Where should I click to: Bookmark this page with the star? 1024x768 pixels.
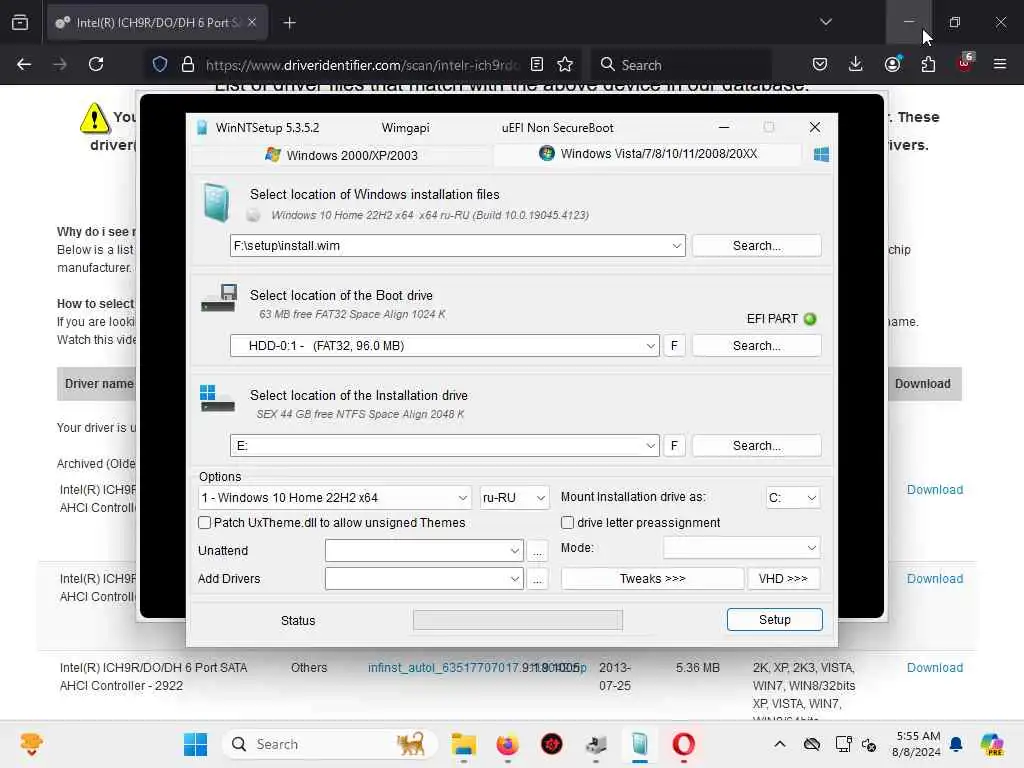pyautogui.click(x=565, y=64)
